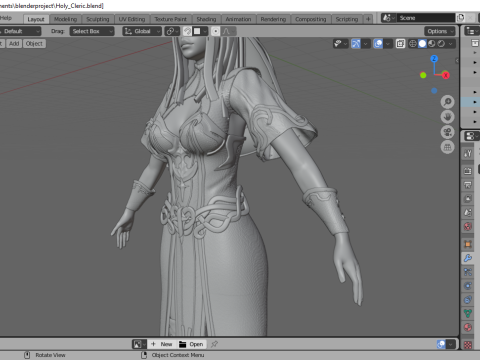
Task: Open the Object Constraints tab
Action: [468, 300]
